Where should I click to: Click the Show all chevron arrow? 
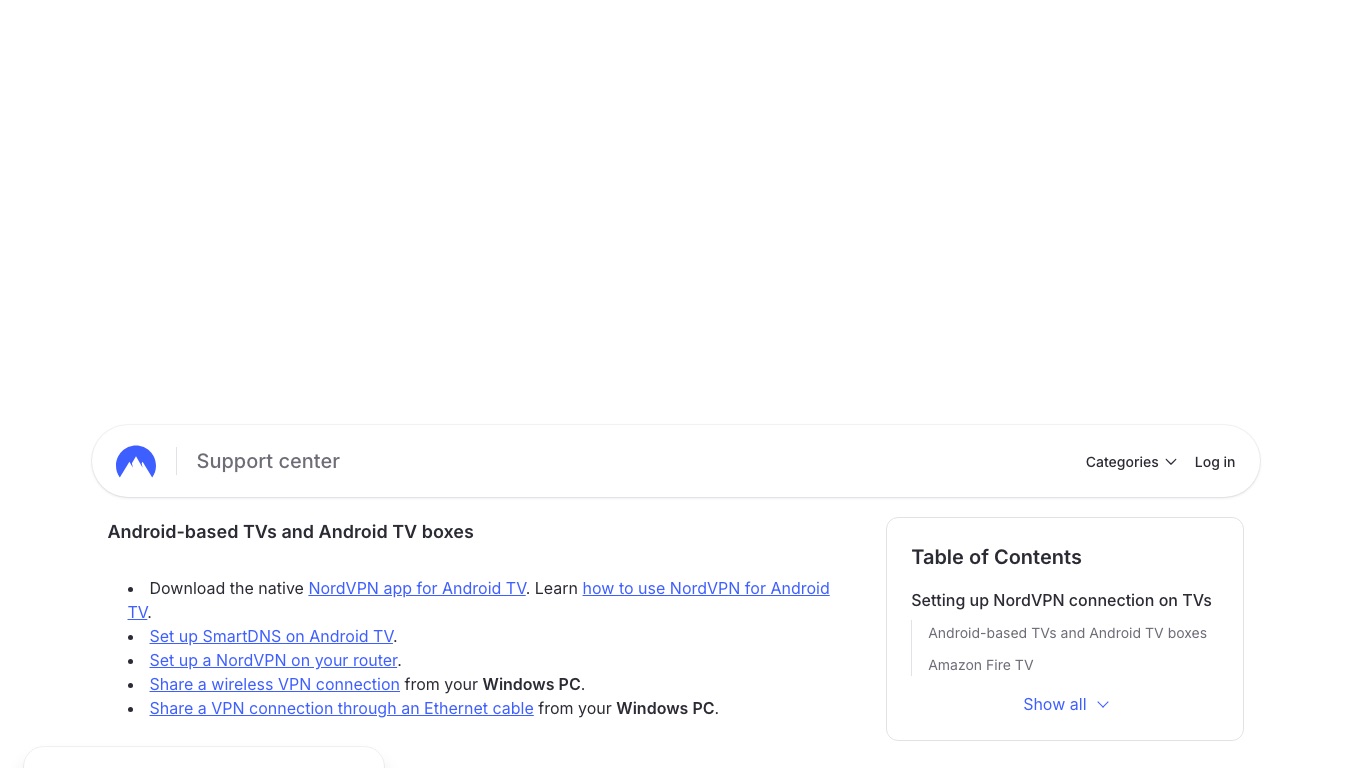click(1103, 705)
